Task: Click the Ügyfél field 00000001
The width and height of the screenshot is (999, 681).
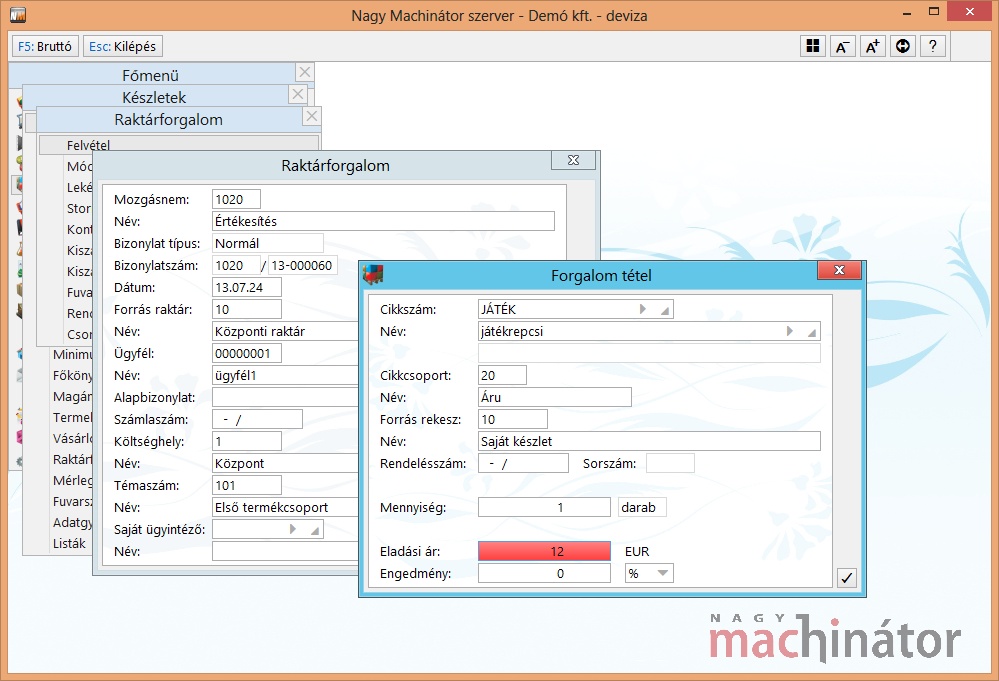Action: [247, 353]
